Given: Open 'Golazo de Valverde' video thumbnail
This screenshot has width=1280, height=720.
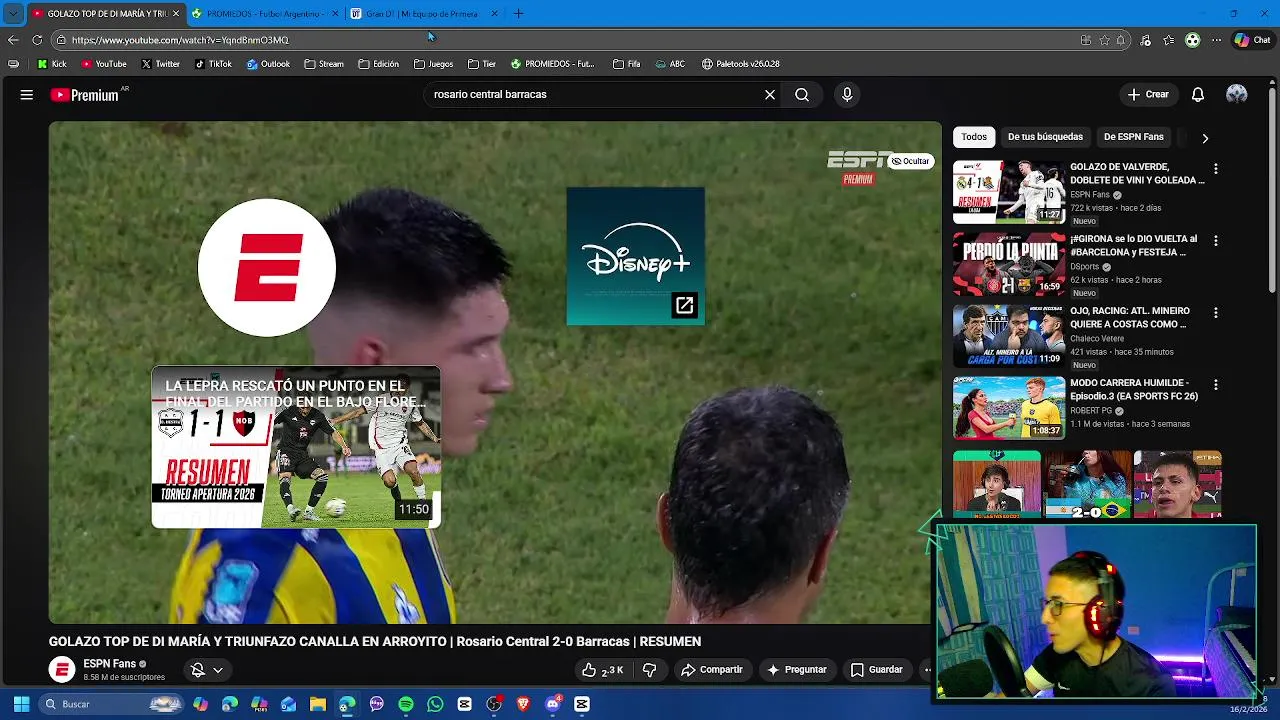Looking at the screenshot, I should (x=1008, y=192).
